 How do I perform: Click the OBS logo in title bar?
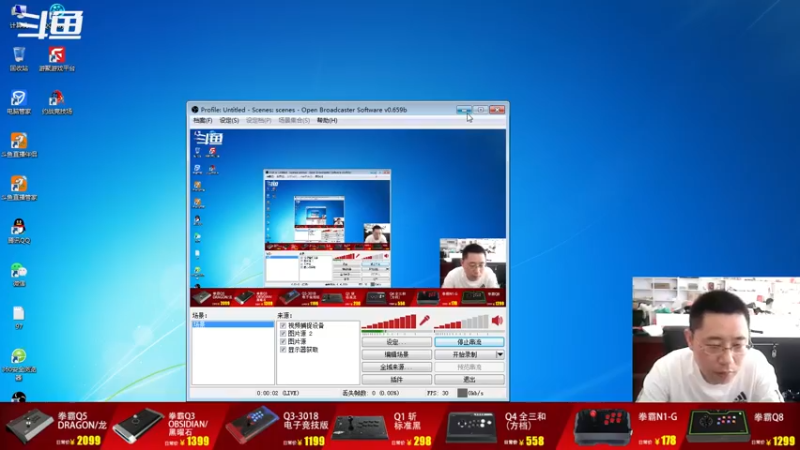point(195,110)
